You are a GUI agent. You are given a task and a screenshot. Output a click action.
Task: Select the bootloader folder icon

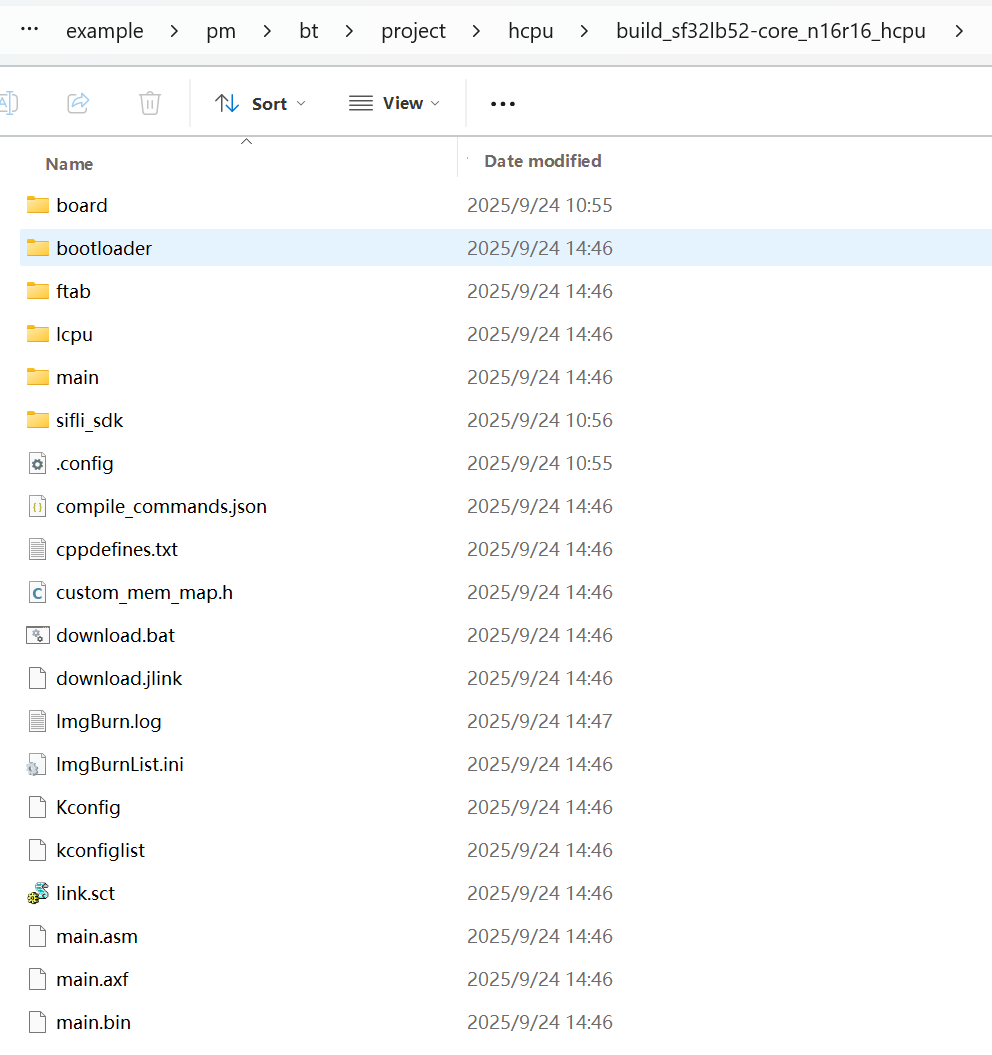[38, 248]
